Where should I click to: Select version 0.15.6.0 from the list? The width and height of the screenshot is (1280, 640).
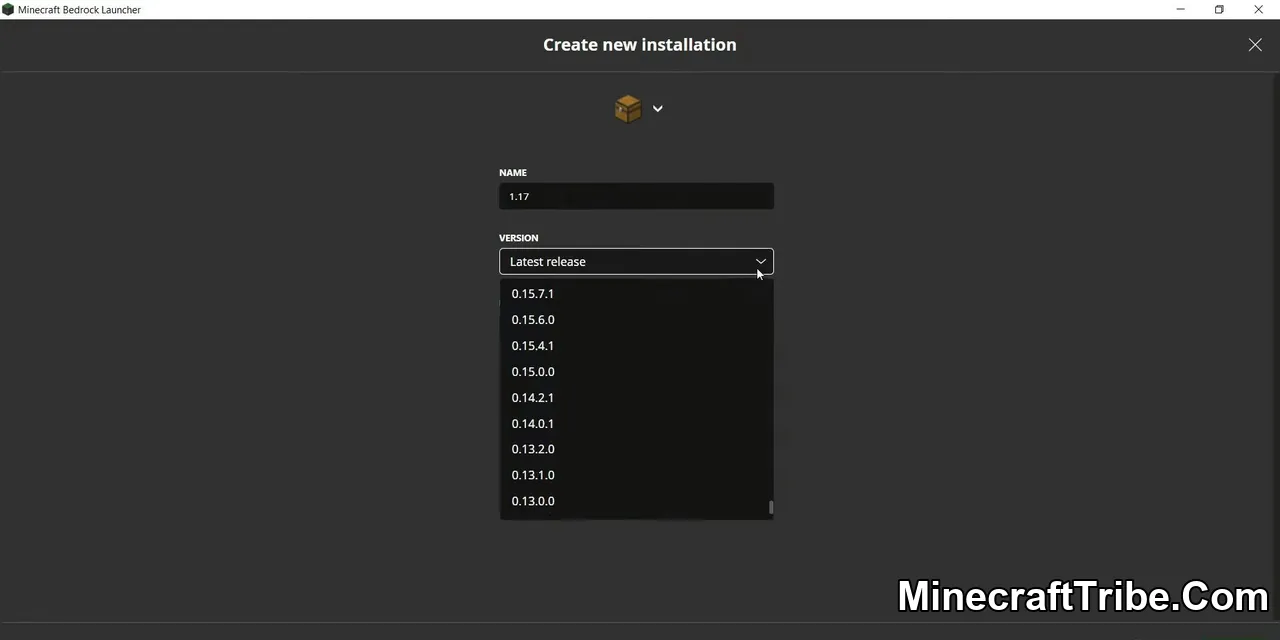pyautogui.click(x=636, y=319)
